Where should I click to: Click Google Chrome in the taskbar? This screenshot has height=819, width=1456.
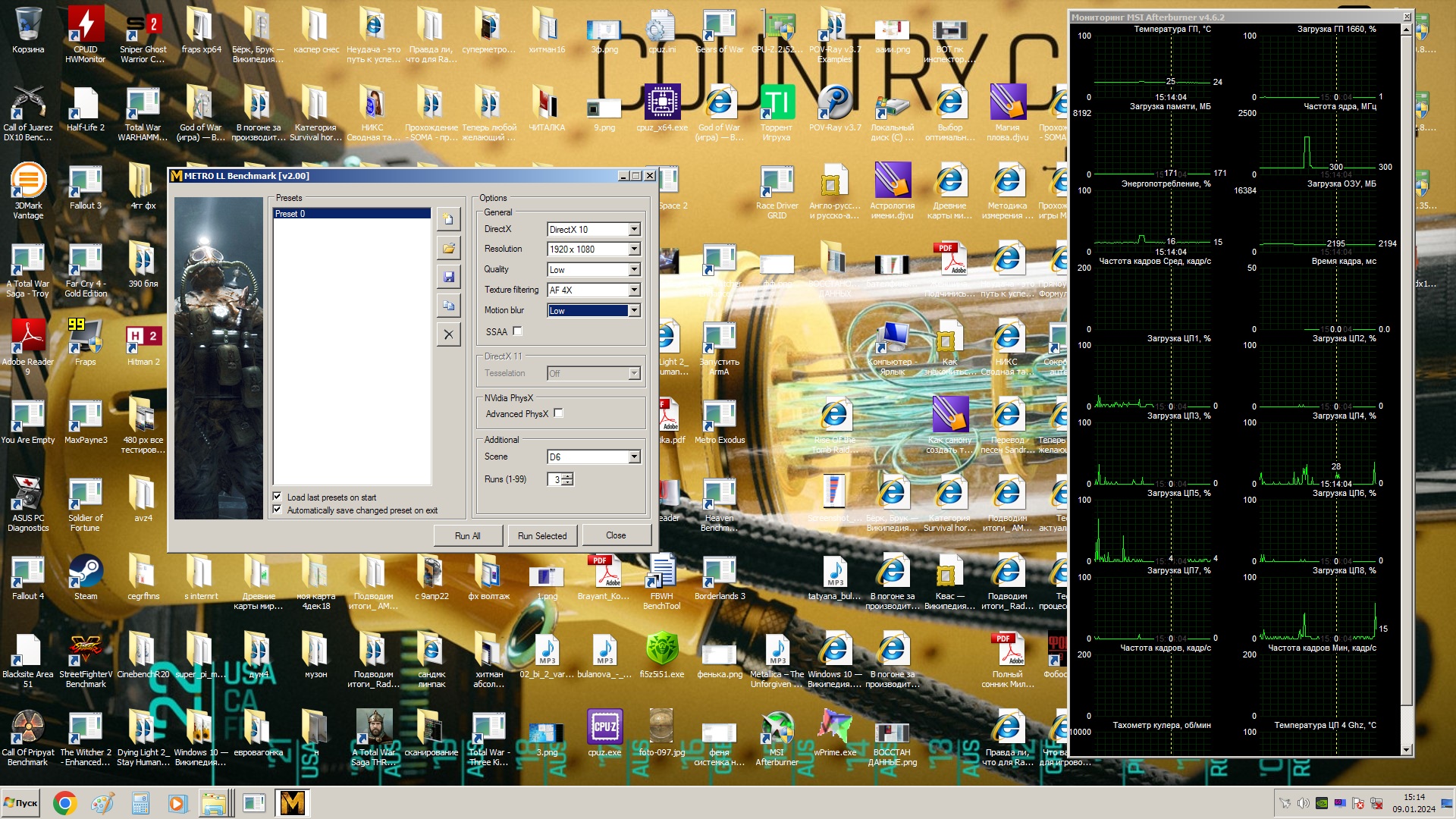[x=64, y=803]
